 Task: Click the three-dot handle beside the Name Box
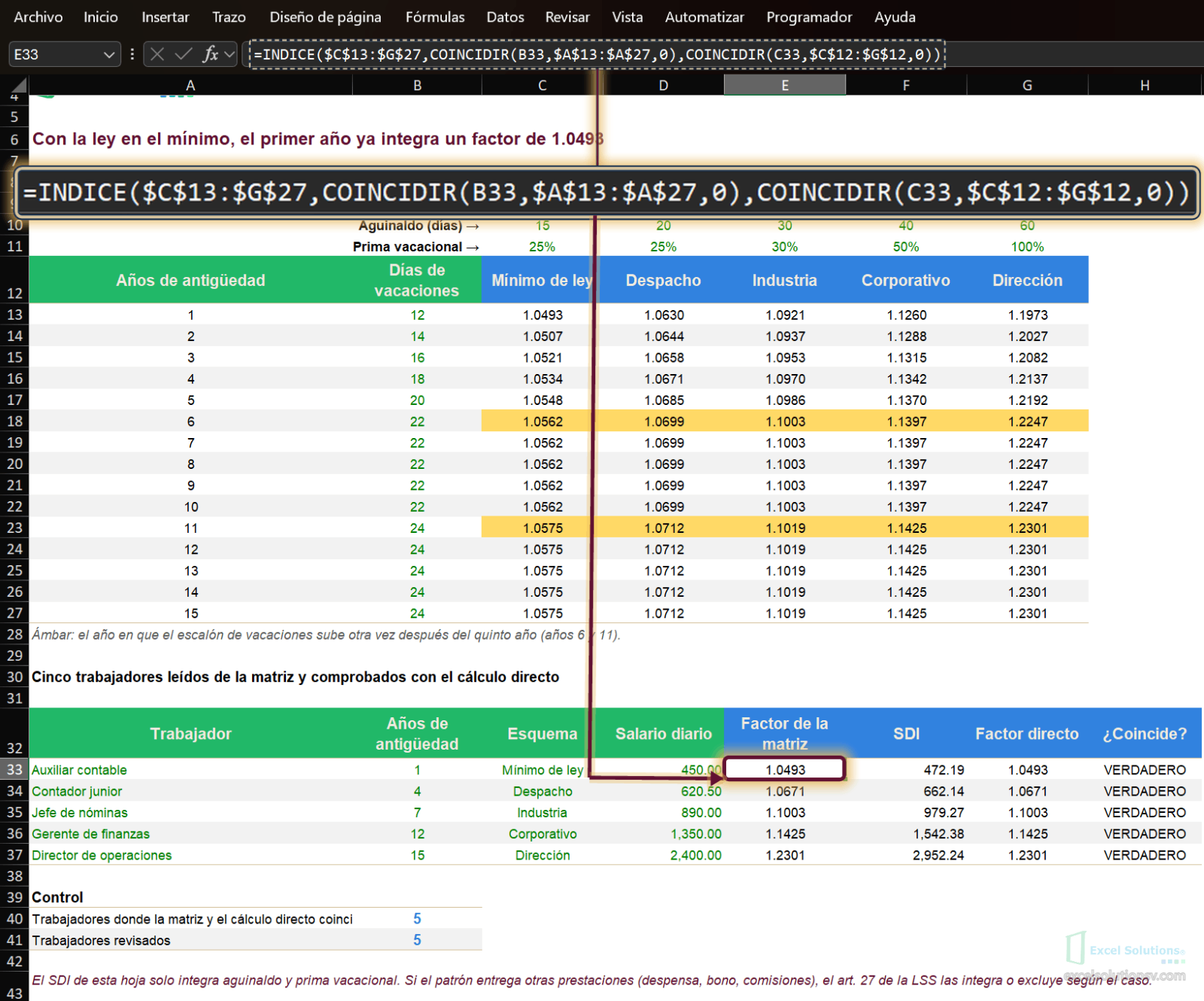point(132,54)
